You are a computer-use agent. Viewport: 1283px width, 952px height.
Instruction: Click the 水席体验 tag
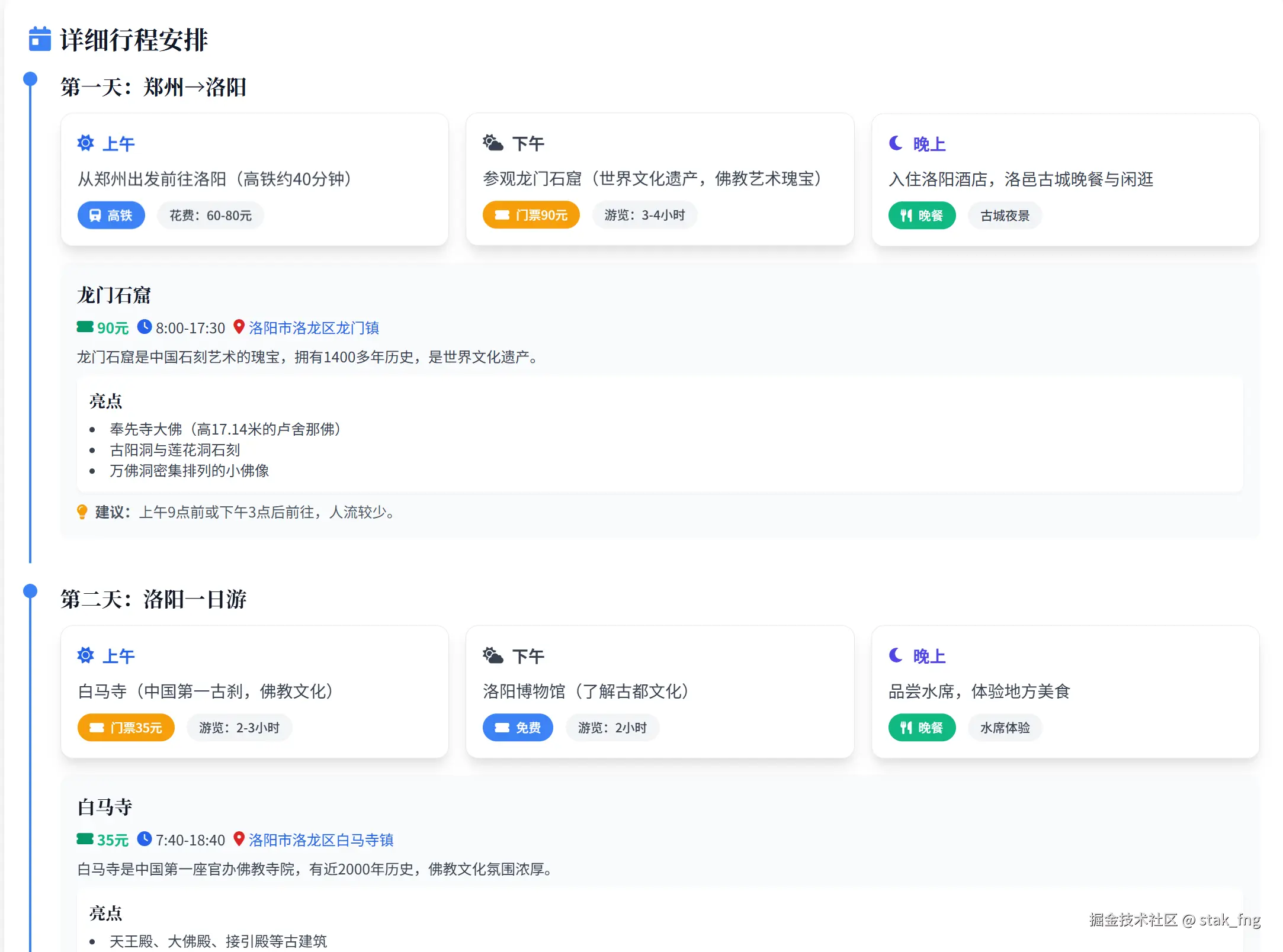pyautogui.click(x=1005, y=728)
